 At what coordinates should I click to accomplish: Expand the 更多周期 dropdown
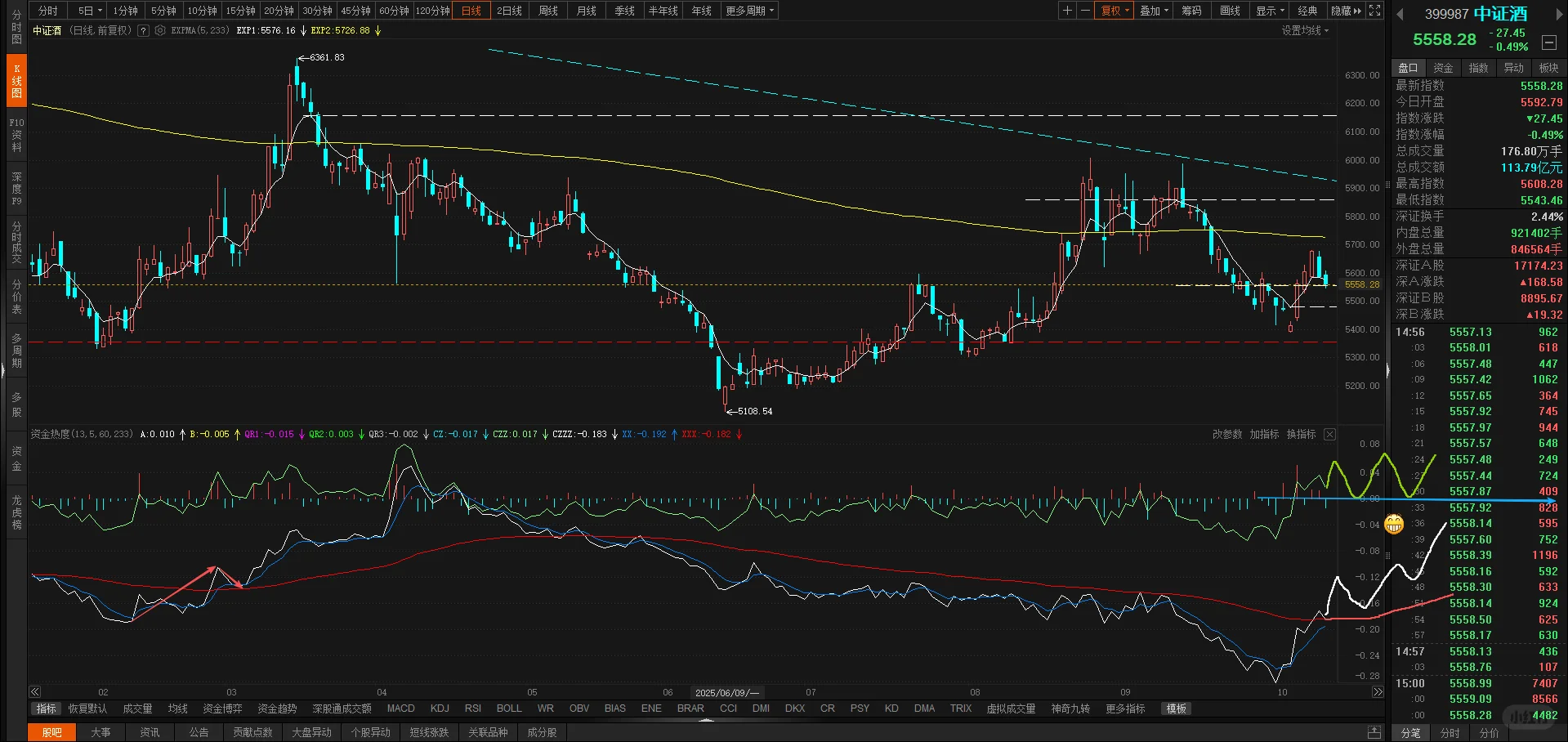click(749, 11)
